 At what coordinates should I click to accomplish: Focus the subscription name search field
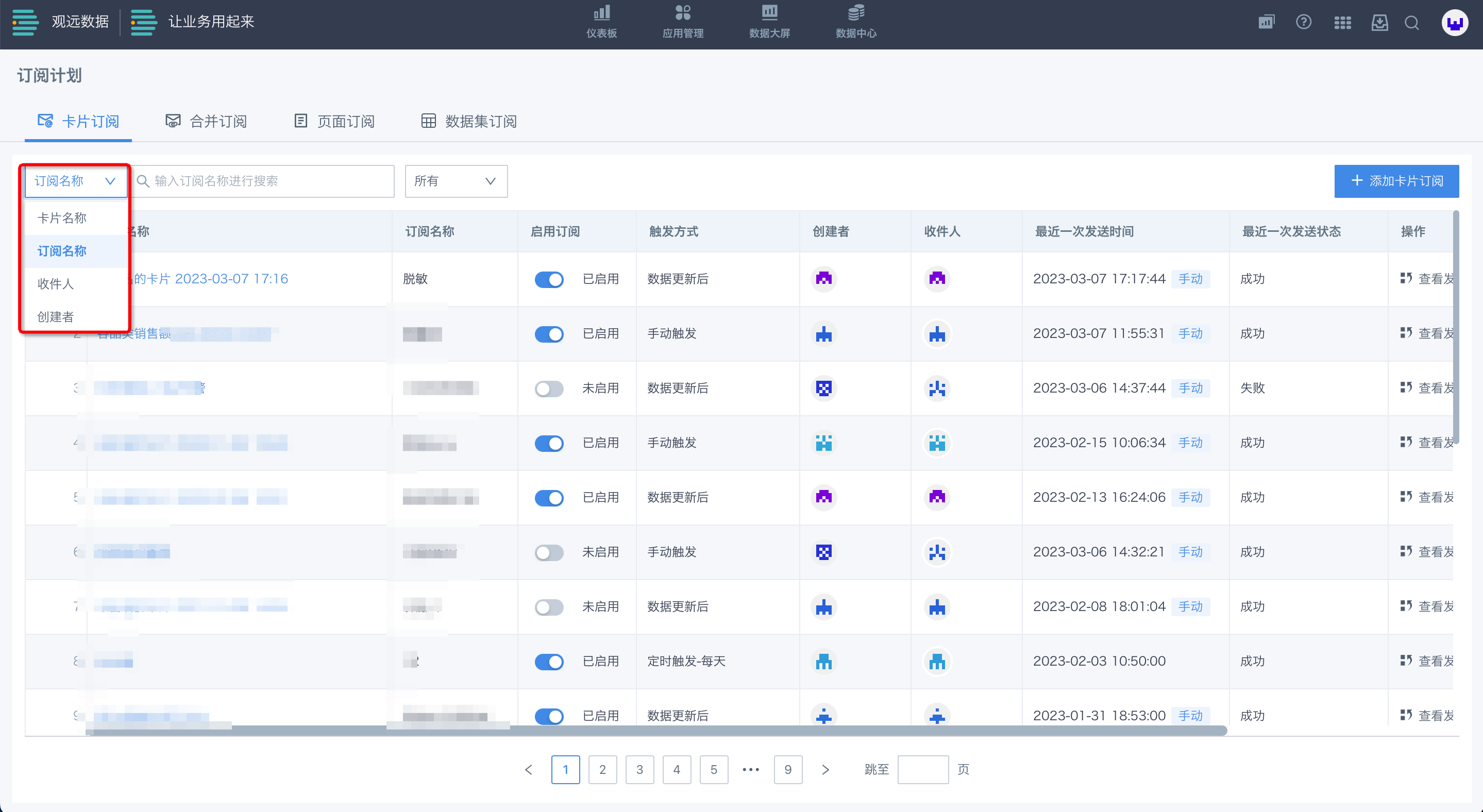click(x=262, y=181)
